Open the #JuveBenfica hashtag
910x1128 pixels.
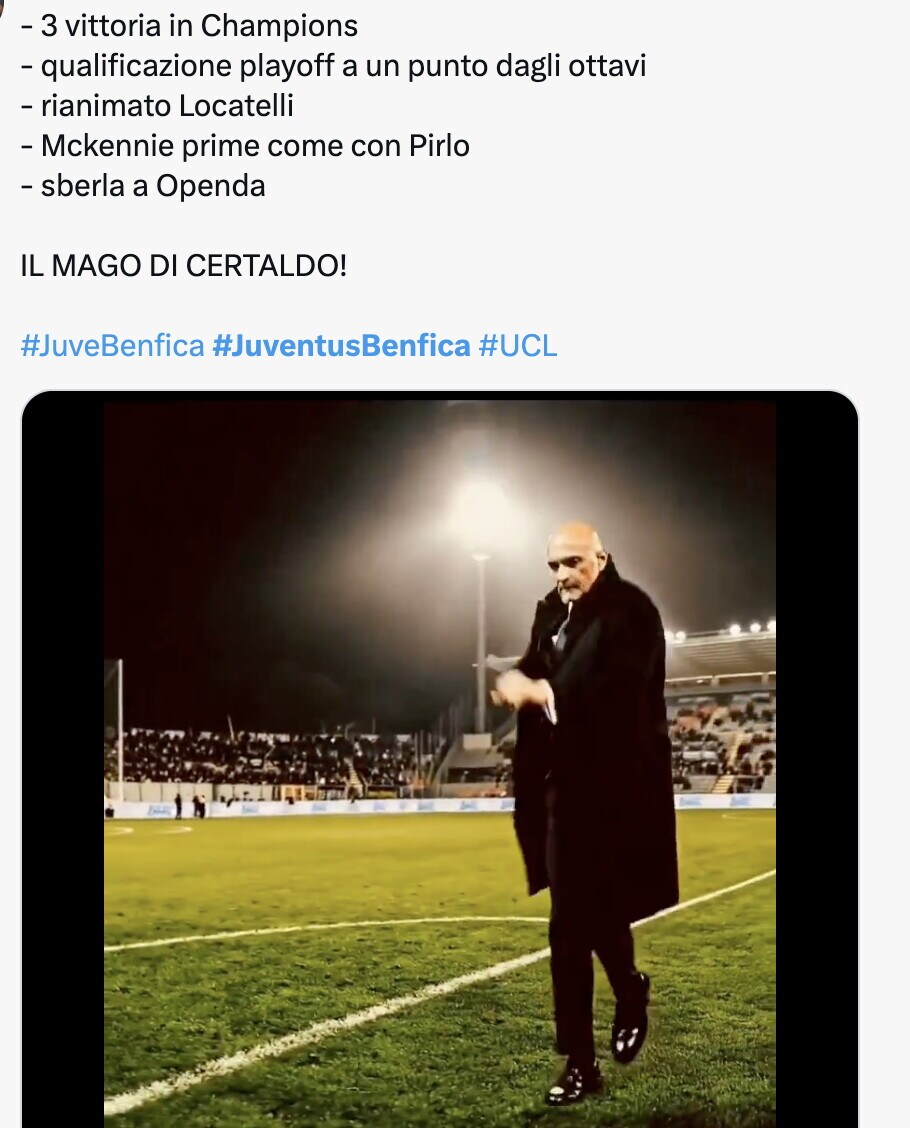point(112,346)
